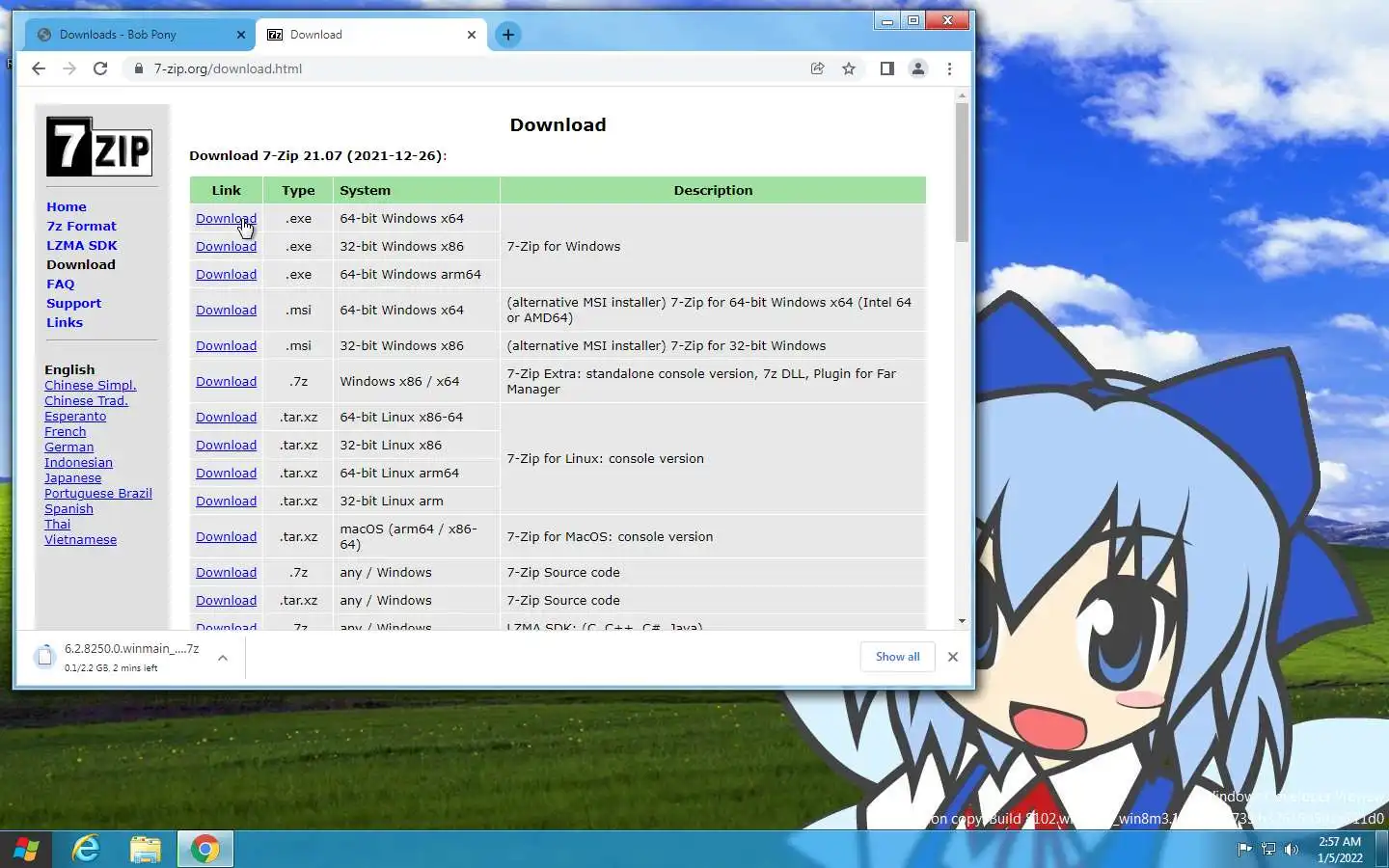Go back using the browser back arrow
The height and width of the screenshot is (868, 1389).
(x=39, y=68)
